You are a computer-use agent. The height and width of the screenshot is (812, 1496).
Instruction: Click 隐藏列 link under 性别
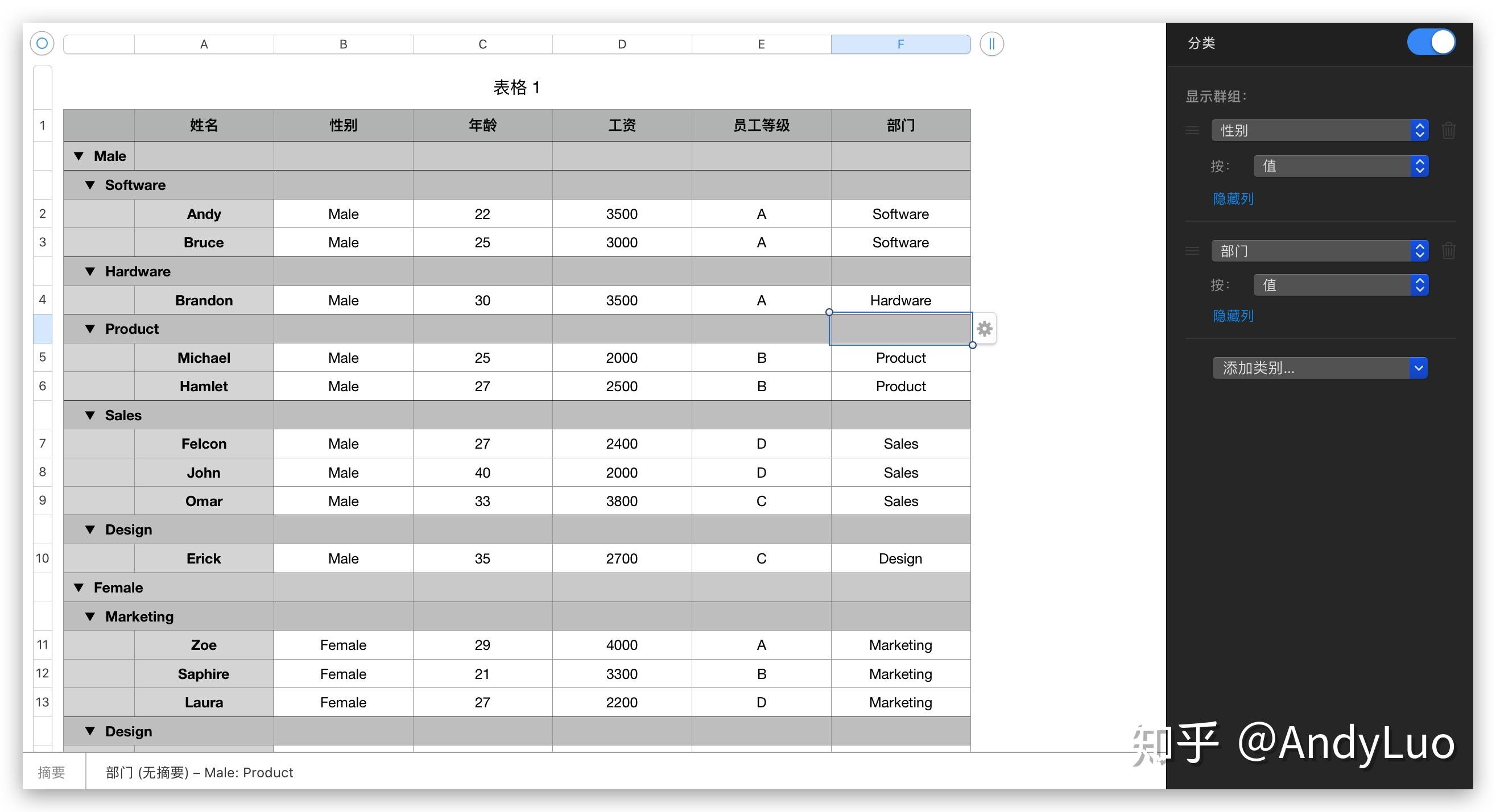pyautogui.click(x=1233, y=199)
